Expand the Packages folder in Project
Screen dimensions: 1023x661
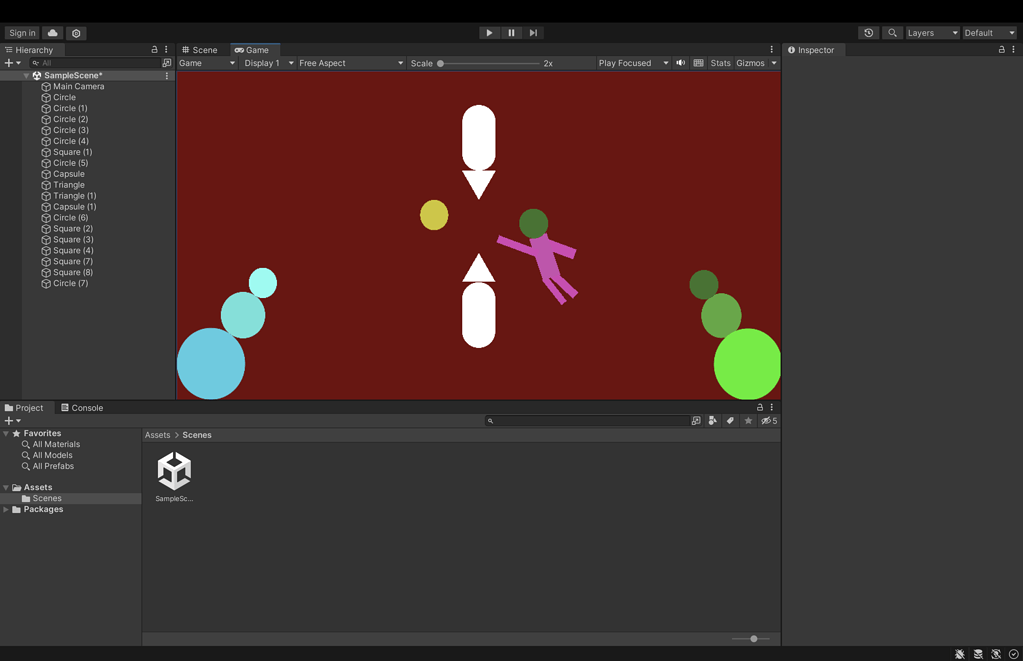coord(7,509)
